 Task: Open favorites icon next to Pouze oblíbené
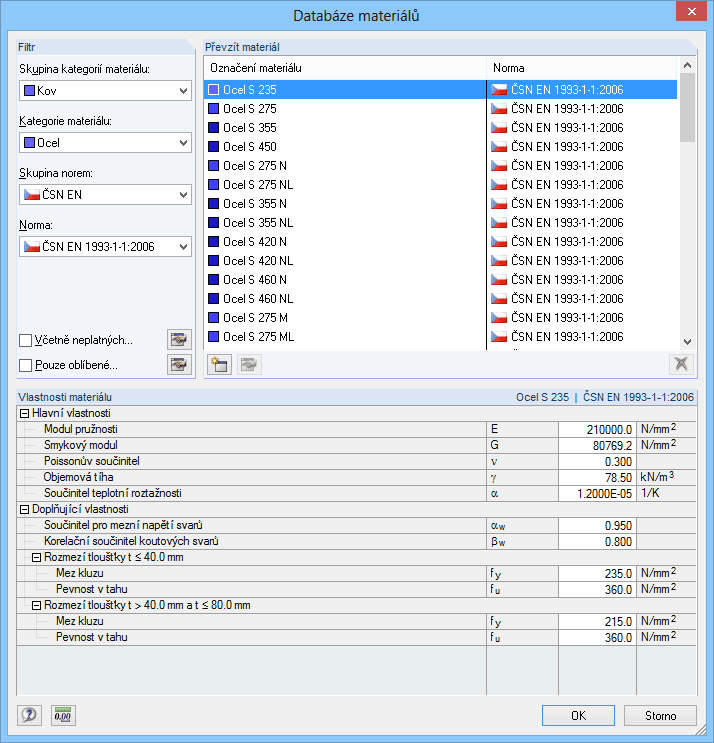(x=179, y=365)
